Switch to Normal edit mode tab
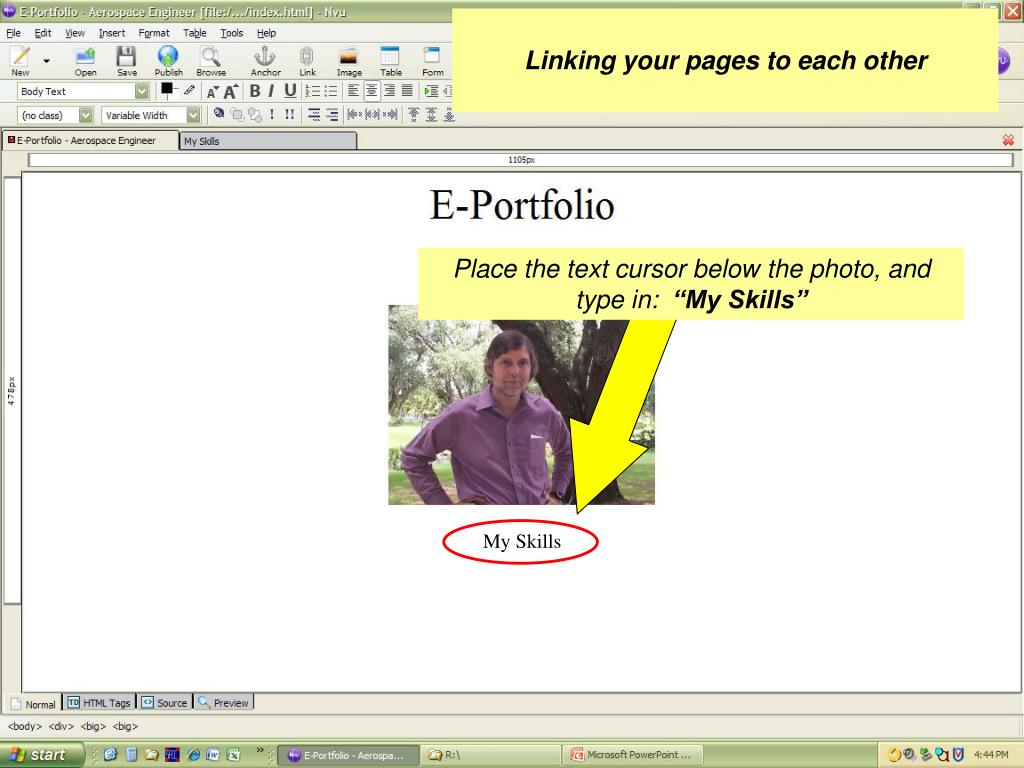 [33, 703]
